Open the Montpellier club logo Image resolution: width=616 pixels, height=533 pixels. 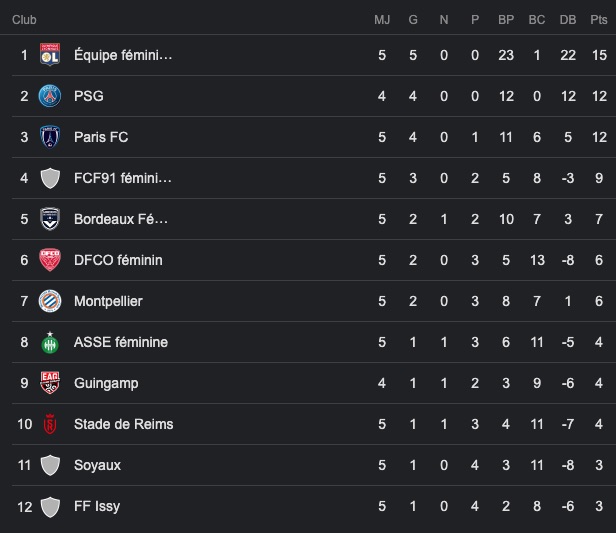coord(50,301)
